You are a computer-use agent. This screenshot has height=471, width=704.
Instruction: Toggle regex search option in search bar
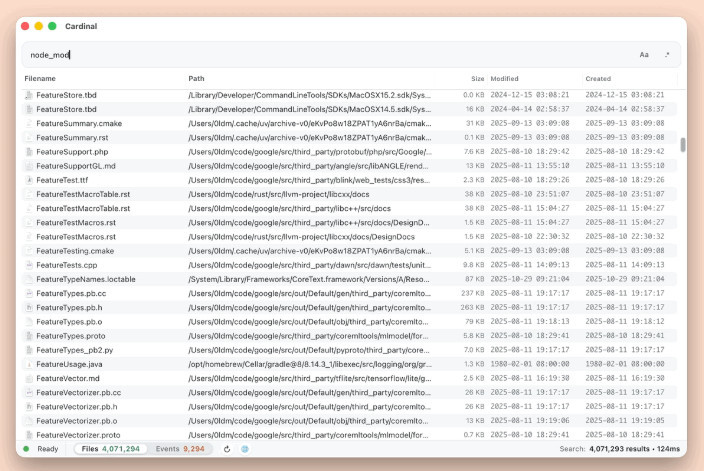pos(667,55)
